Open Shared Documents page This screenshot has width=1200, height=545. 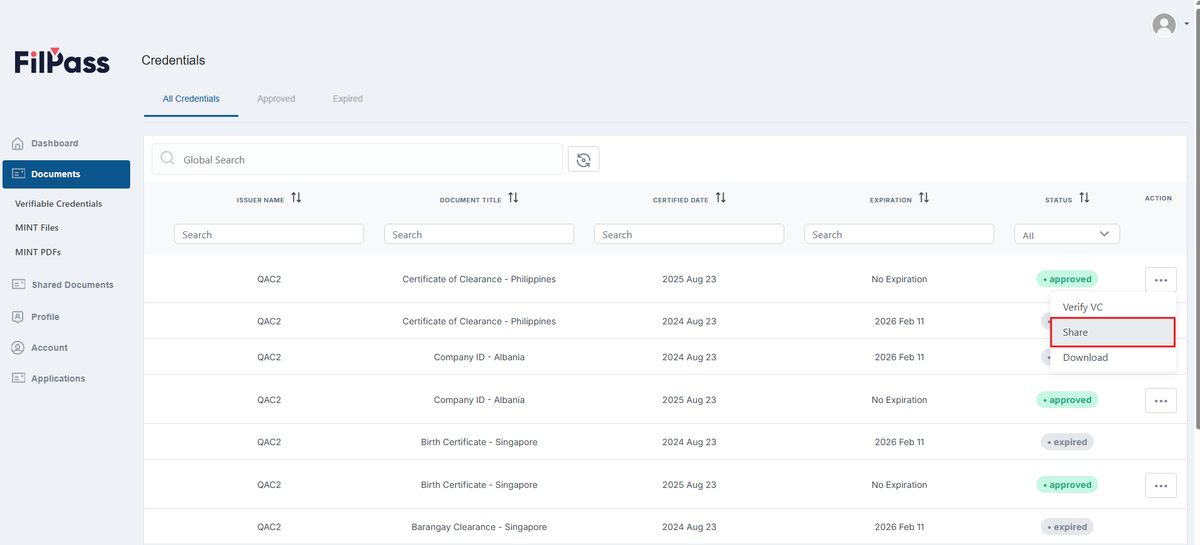(x=72, y=285)
